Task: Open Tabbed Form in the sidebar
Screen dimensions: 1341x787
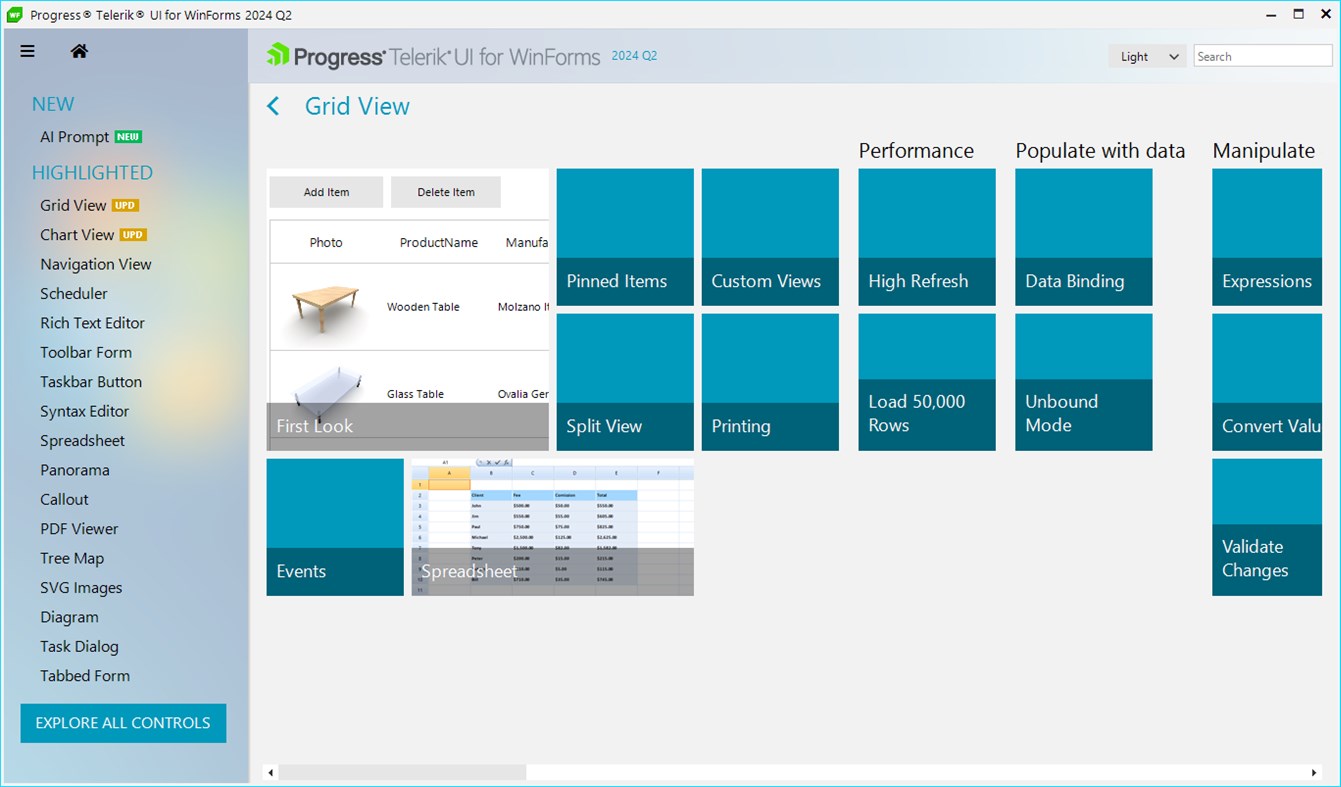Action: coord(85,676)
